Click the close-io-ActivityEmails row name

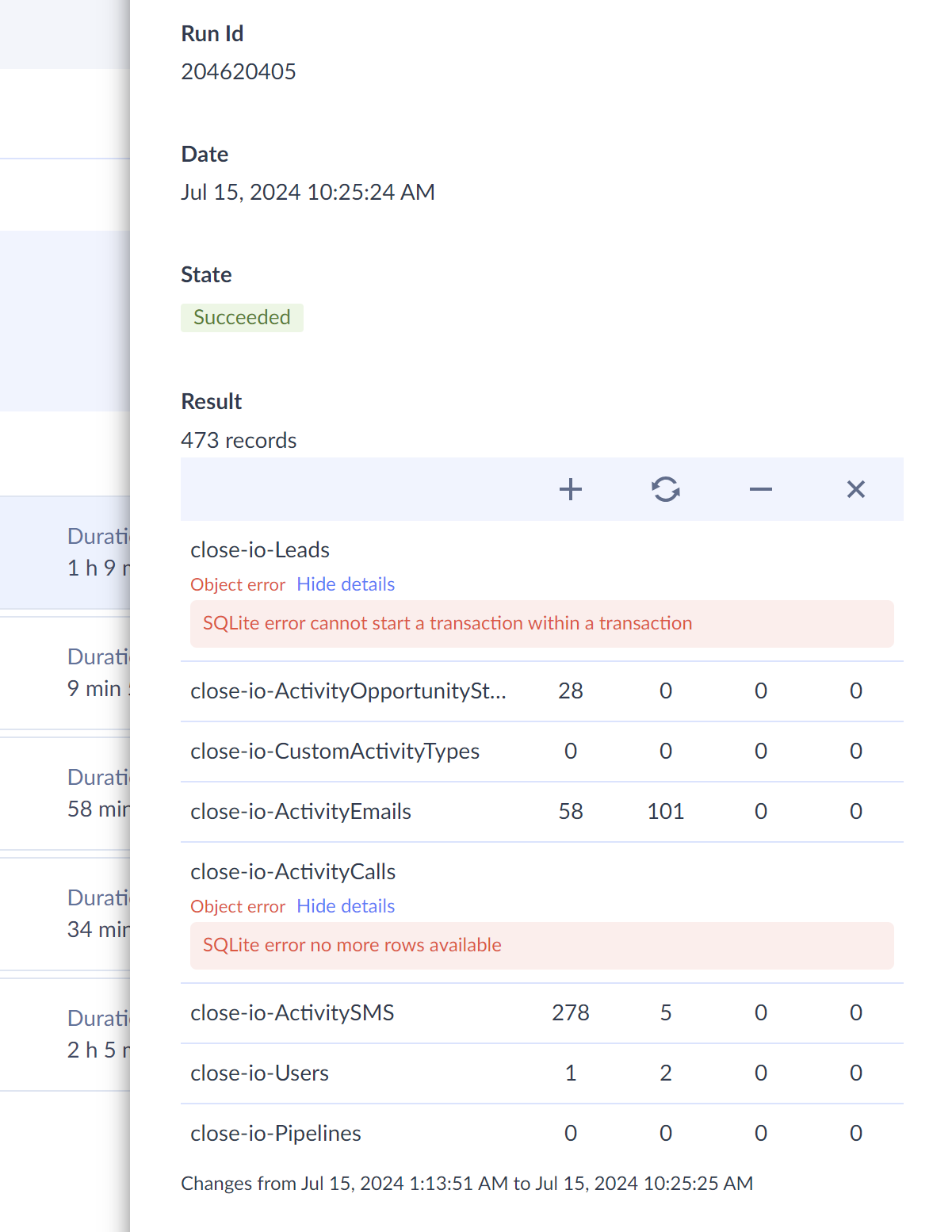click(x=301, y=811)
